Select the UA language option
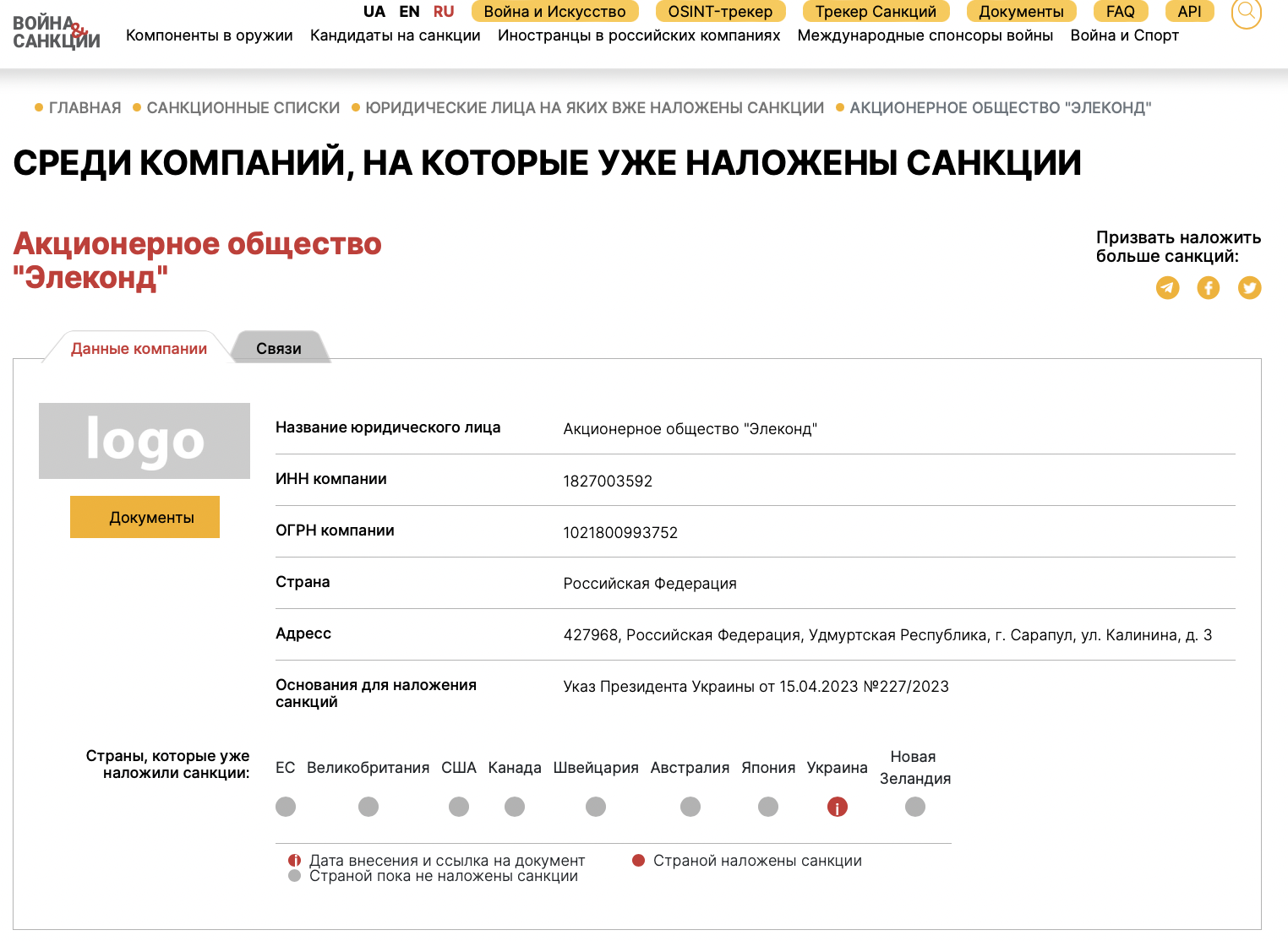 point(374,11)
